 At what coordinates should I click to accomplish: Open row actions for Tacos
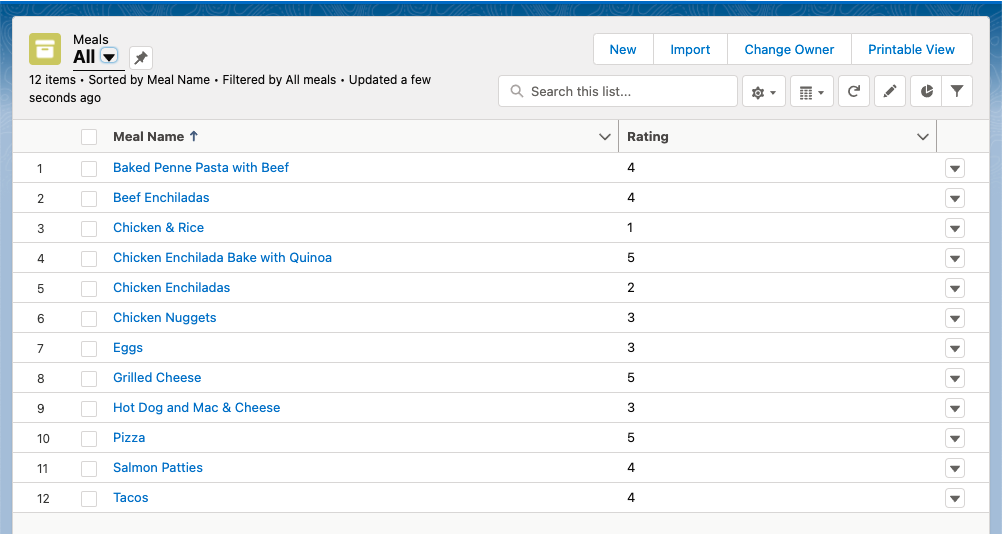954,498
